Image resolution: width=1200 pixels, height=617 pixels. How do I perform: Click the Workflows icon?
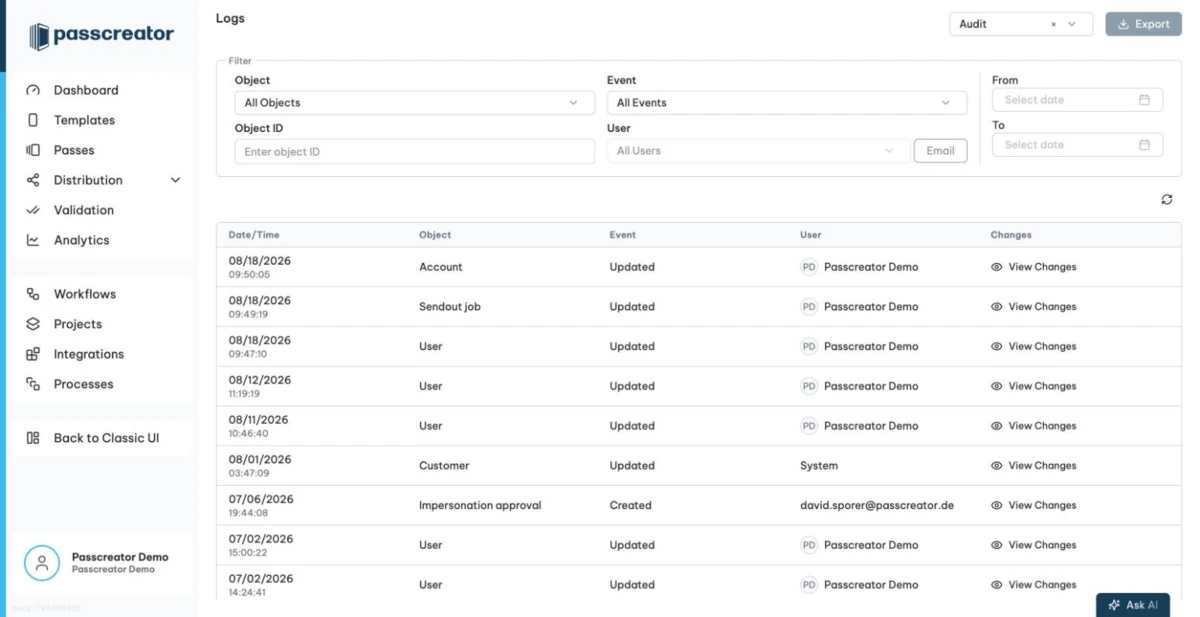[33, 294]
